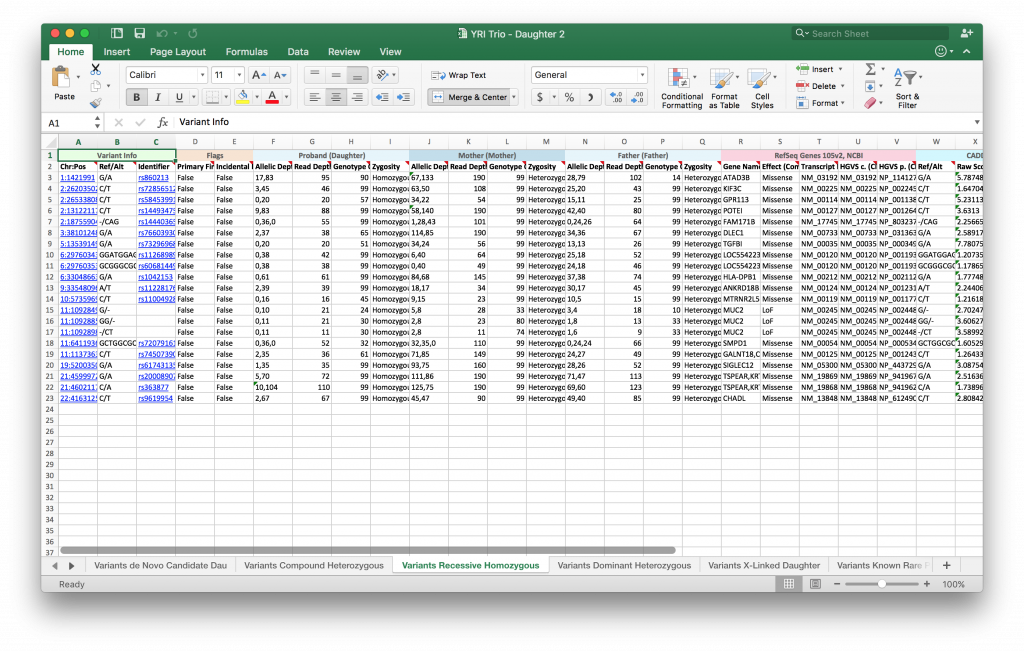Click the Clear eraser icon
This screenshot has height=651, width=1024.
coord(870,103)
